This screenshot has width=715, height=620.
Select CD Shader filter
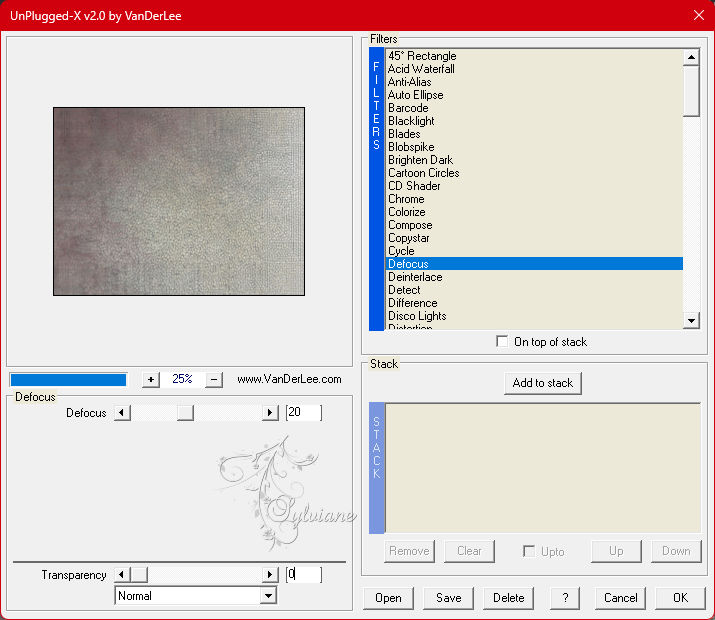534,186
